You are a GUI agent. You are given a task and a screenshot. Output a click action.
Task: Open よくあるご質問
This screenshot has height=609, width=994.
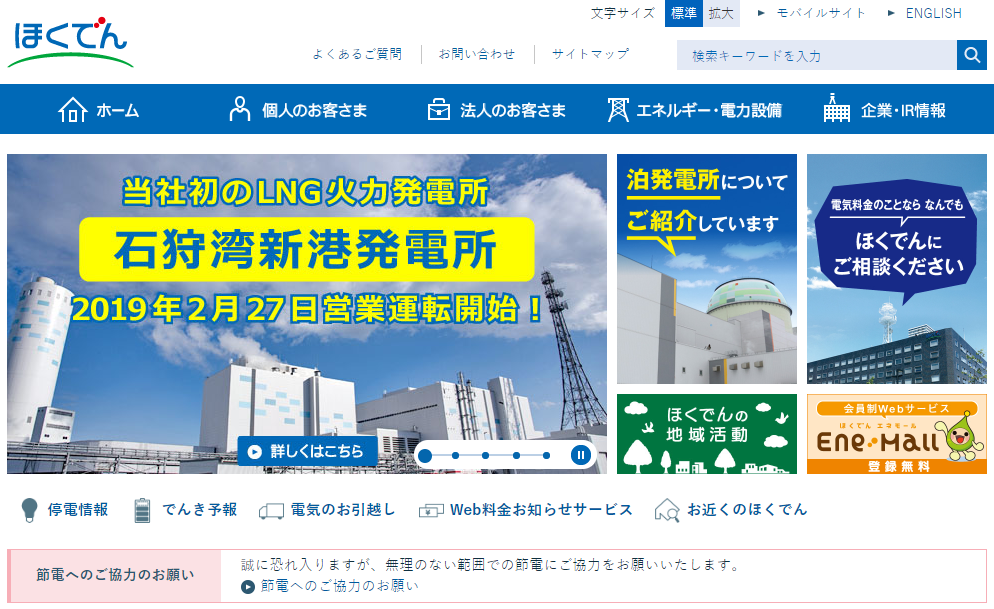click(358, 54)
